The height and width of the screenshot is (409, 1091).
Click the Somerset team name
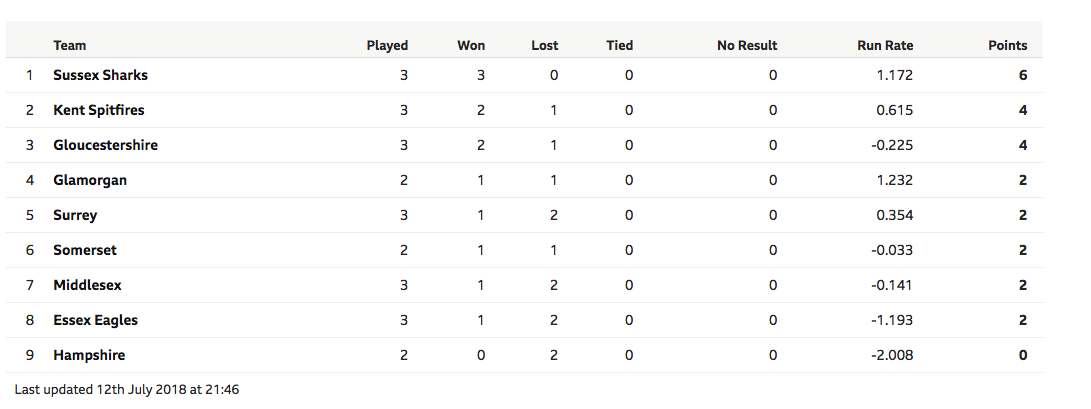85,250
